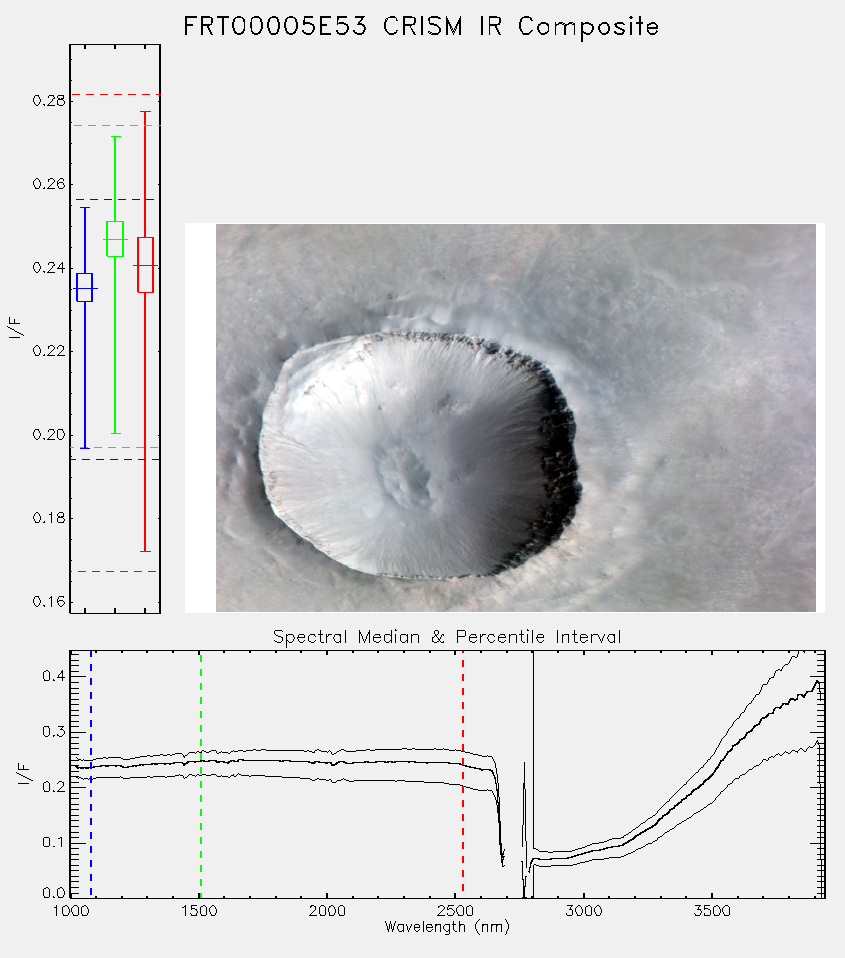Click the red box in the boxplot
This screenshot has height=958, width=845.
point(145,265)
